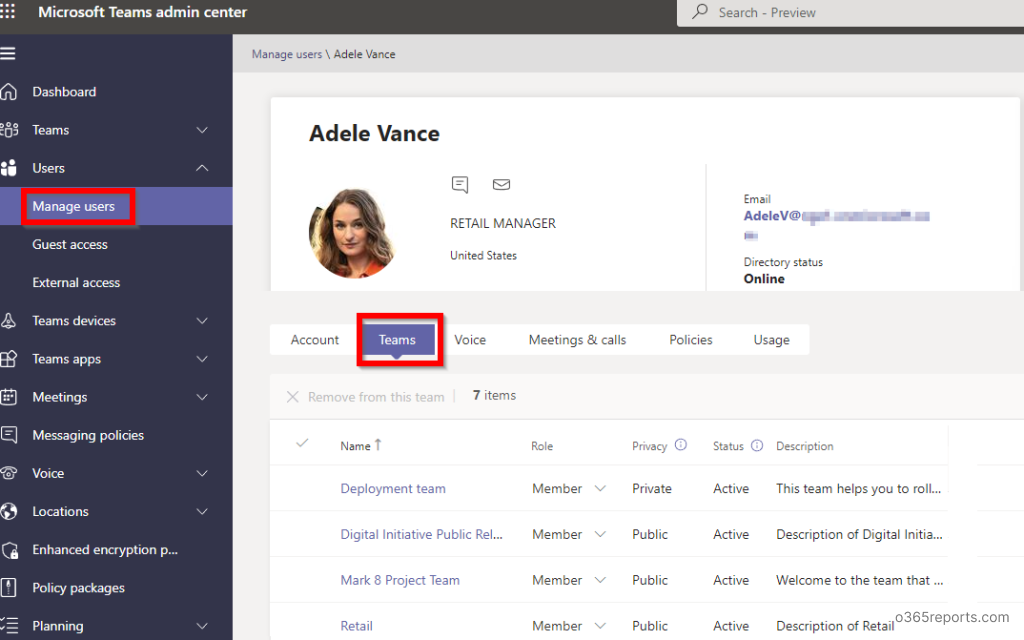The image size is (1024, 640).
Task: Click the chat message icon on Adele's profile
Action: click(460, 184)
